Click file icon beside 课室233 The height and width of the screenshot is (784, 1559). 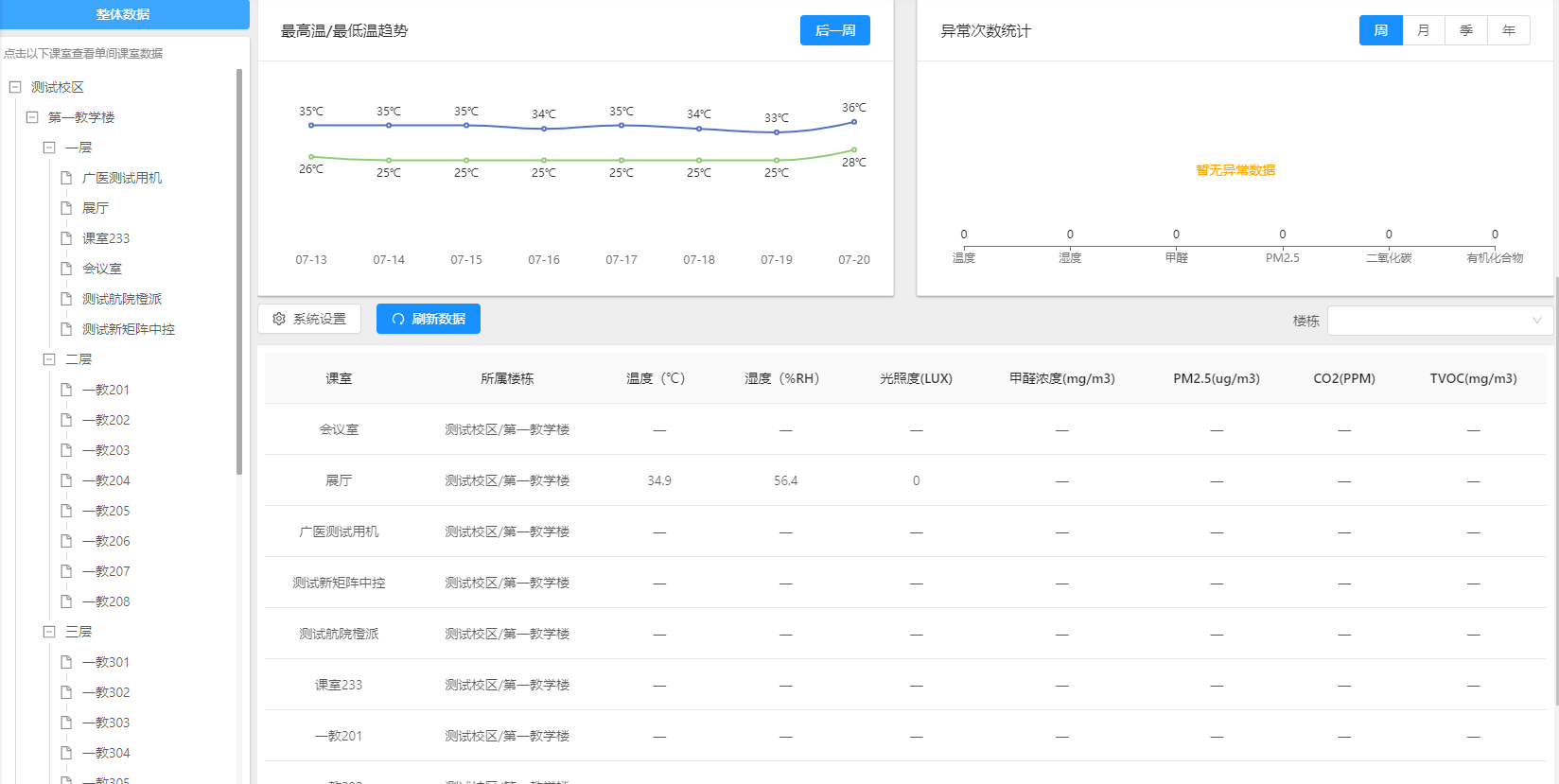66,238
